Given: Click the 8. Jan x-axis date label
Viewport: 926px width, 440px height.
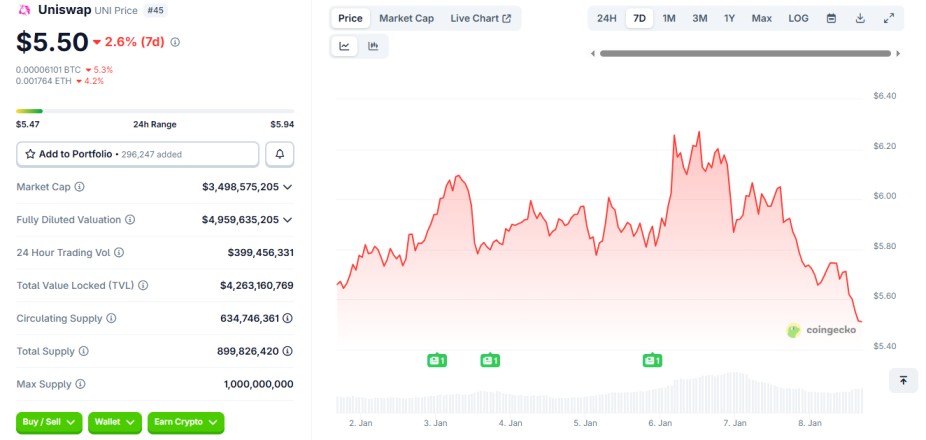Looking at the screenshot, I should [810, 423].
